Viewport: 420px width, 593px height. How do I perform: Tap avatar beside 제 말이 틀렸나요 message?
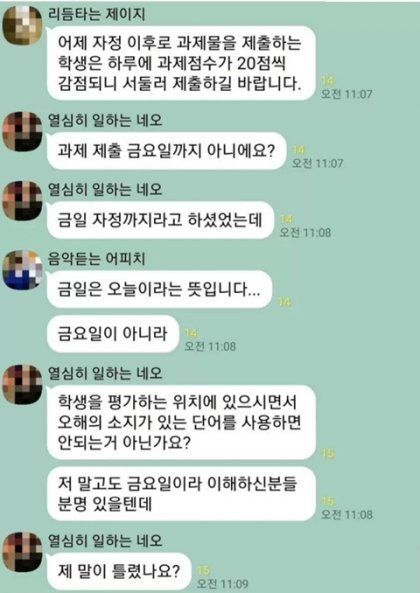click(22, 552)
